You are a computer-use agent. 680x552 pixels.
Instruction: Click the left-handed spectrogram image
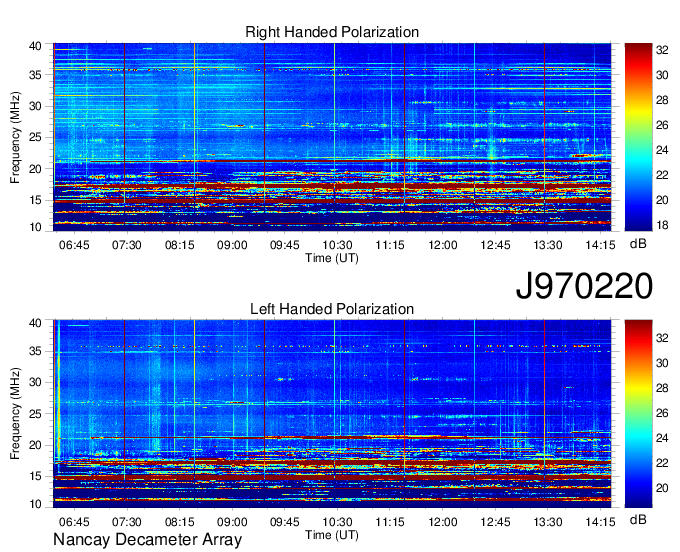[x=332, y=414]
